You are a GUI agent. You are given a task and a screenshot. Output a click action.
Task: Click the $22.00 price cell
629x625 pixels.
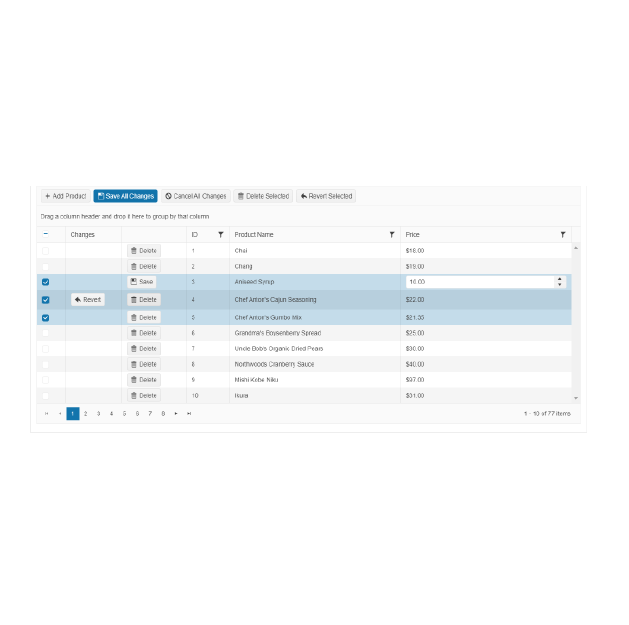click(486, 300)
